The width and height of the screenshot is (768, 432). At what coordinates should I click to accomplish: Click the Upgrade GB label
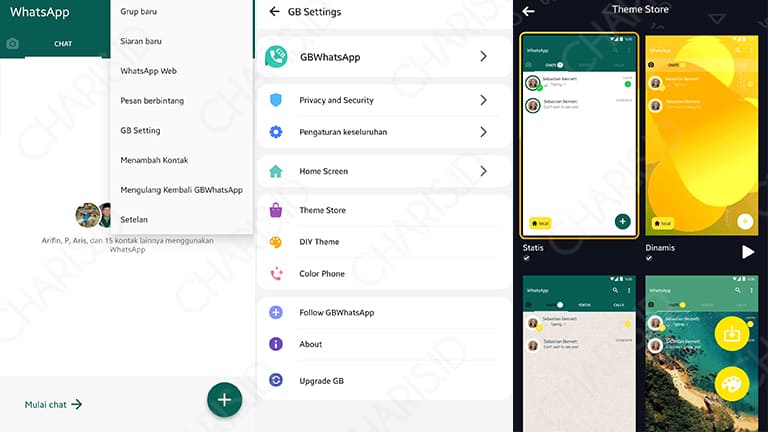pyautogui.click(x=321, y=381)
